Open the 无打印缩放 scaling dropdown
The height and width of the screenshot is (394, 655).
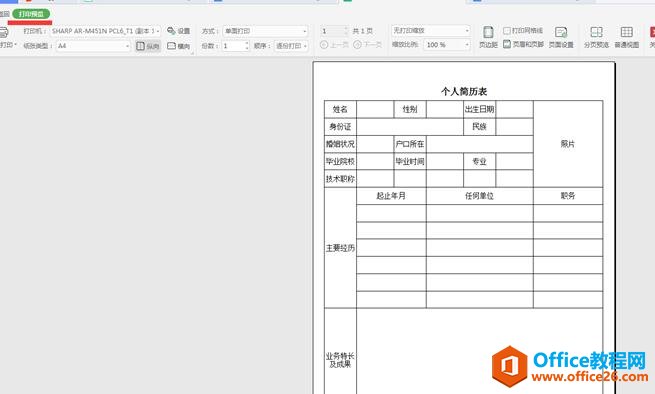coord(431,31)
